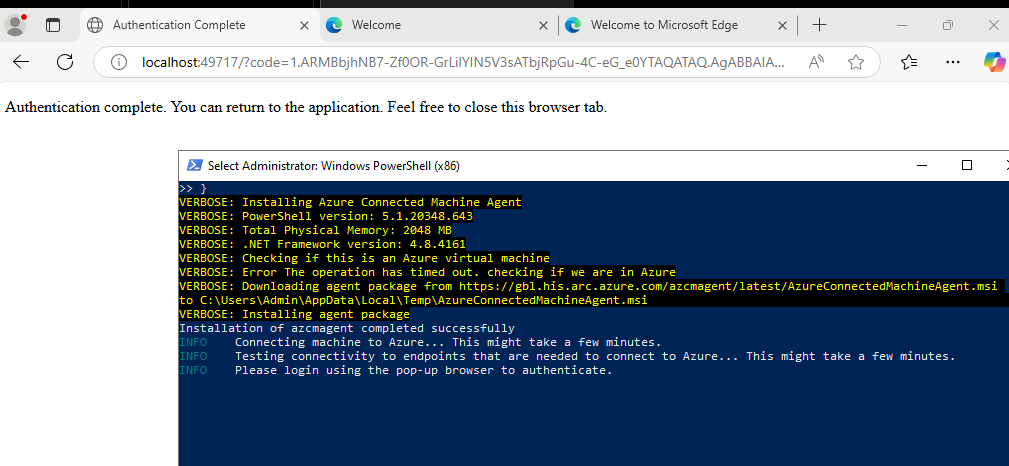Screen dimensions: 1009x466
Task: Open the tab actions menu icon
Action: [x=53, y=25]
